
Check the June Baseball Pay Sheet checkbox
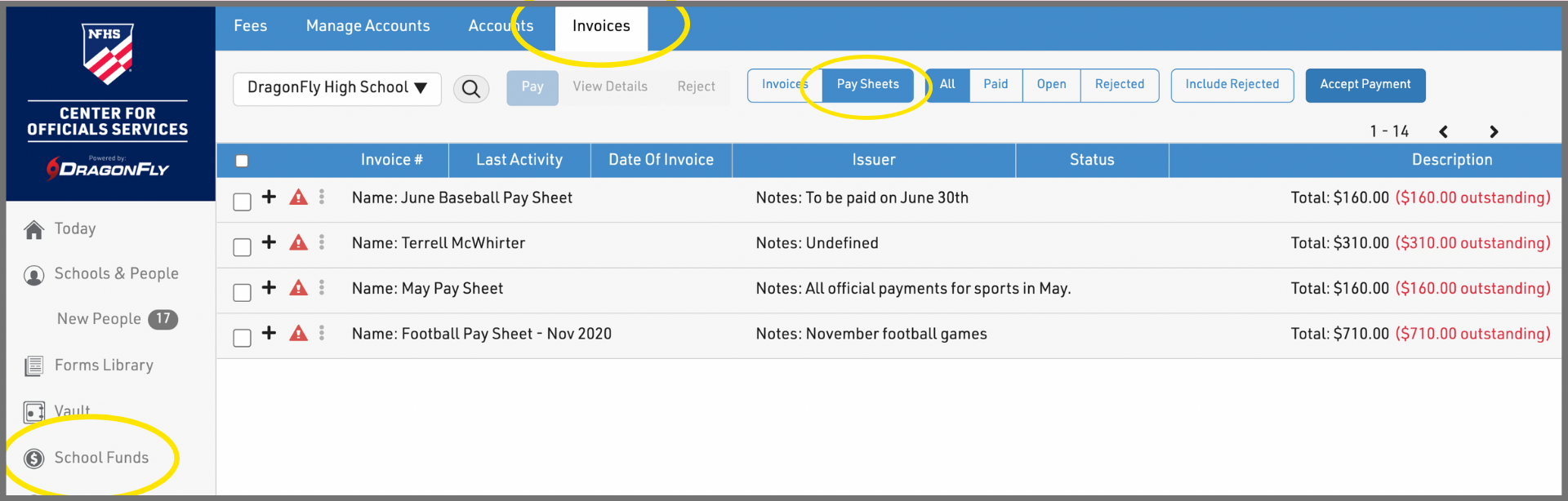point(242,202)
